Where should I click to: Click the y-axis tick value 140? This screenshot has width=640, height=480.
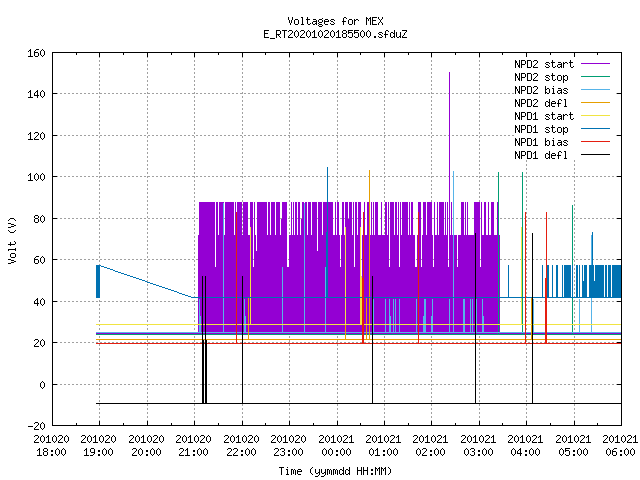36,94
